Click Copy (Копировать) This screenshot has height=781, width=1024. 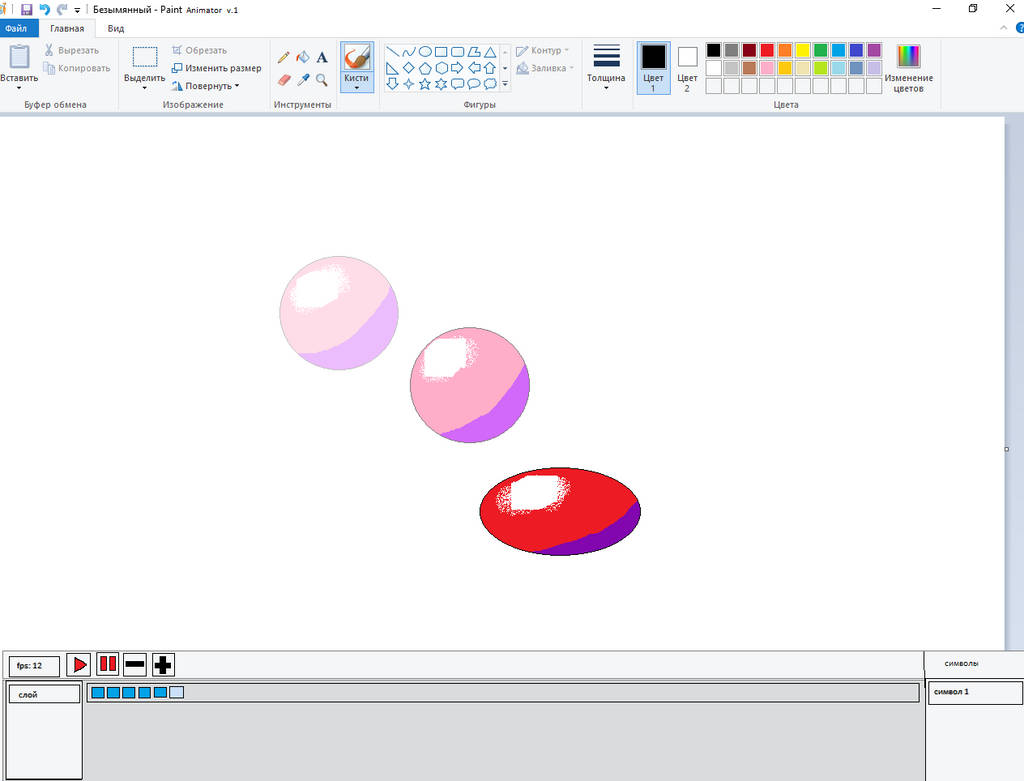click(76, 68)
